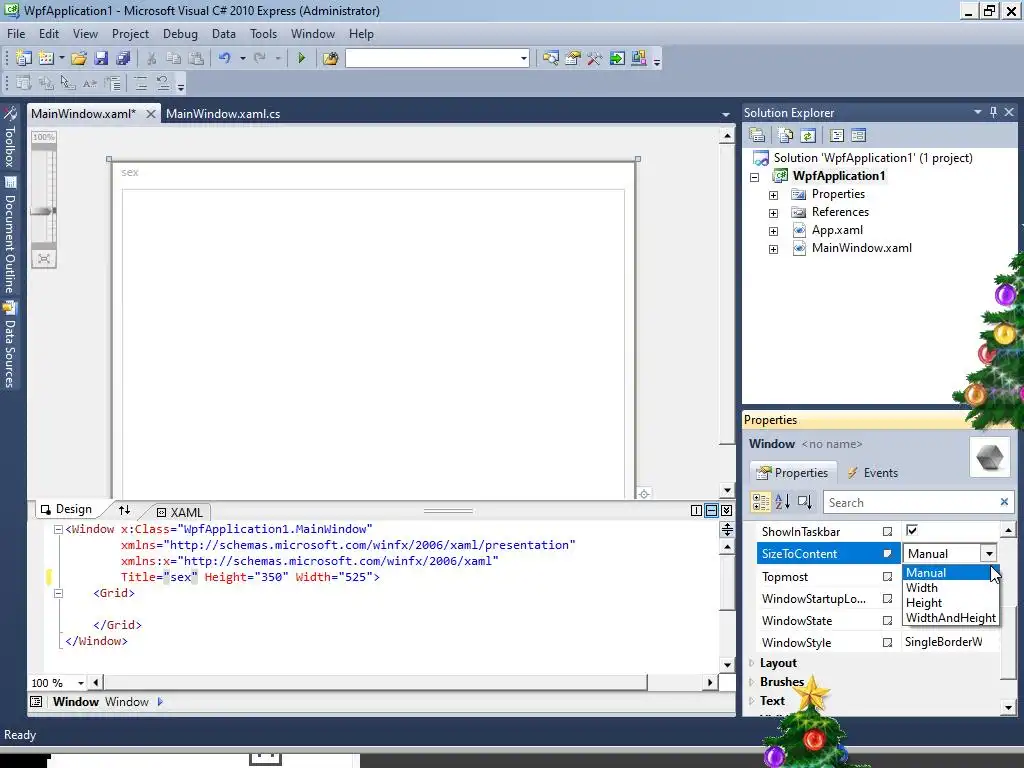Select the Width option in the dropdown list
1024x768 pixels.
click(x=951, y=588)
